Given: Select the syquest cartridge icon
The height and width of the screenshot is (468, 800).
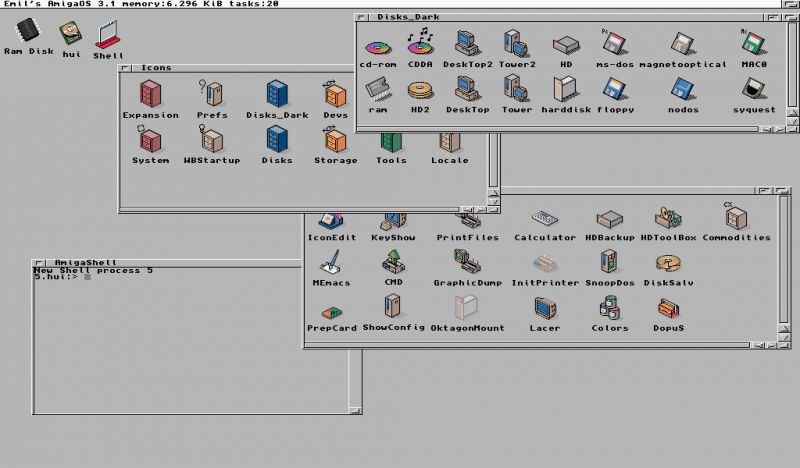Looking at the screenshot, I should point(754,88).
